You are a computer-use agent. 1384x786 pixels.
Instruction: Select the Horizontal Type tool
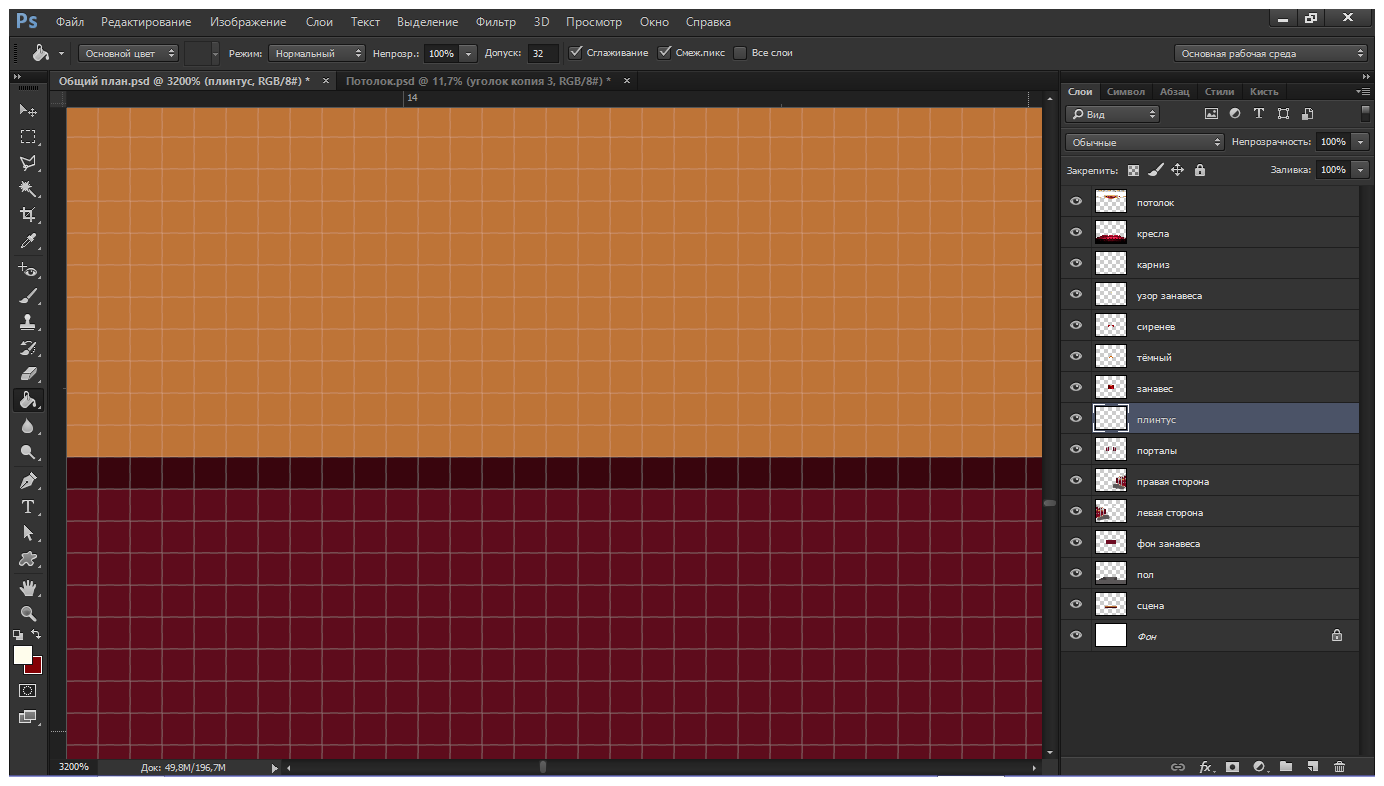(28, 507)
